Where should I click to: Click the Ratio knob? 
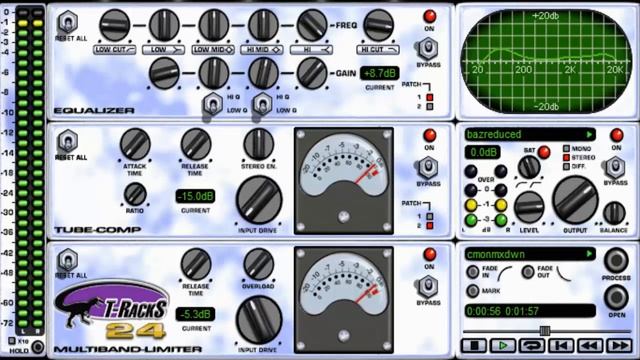(135, 194)
